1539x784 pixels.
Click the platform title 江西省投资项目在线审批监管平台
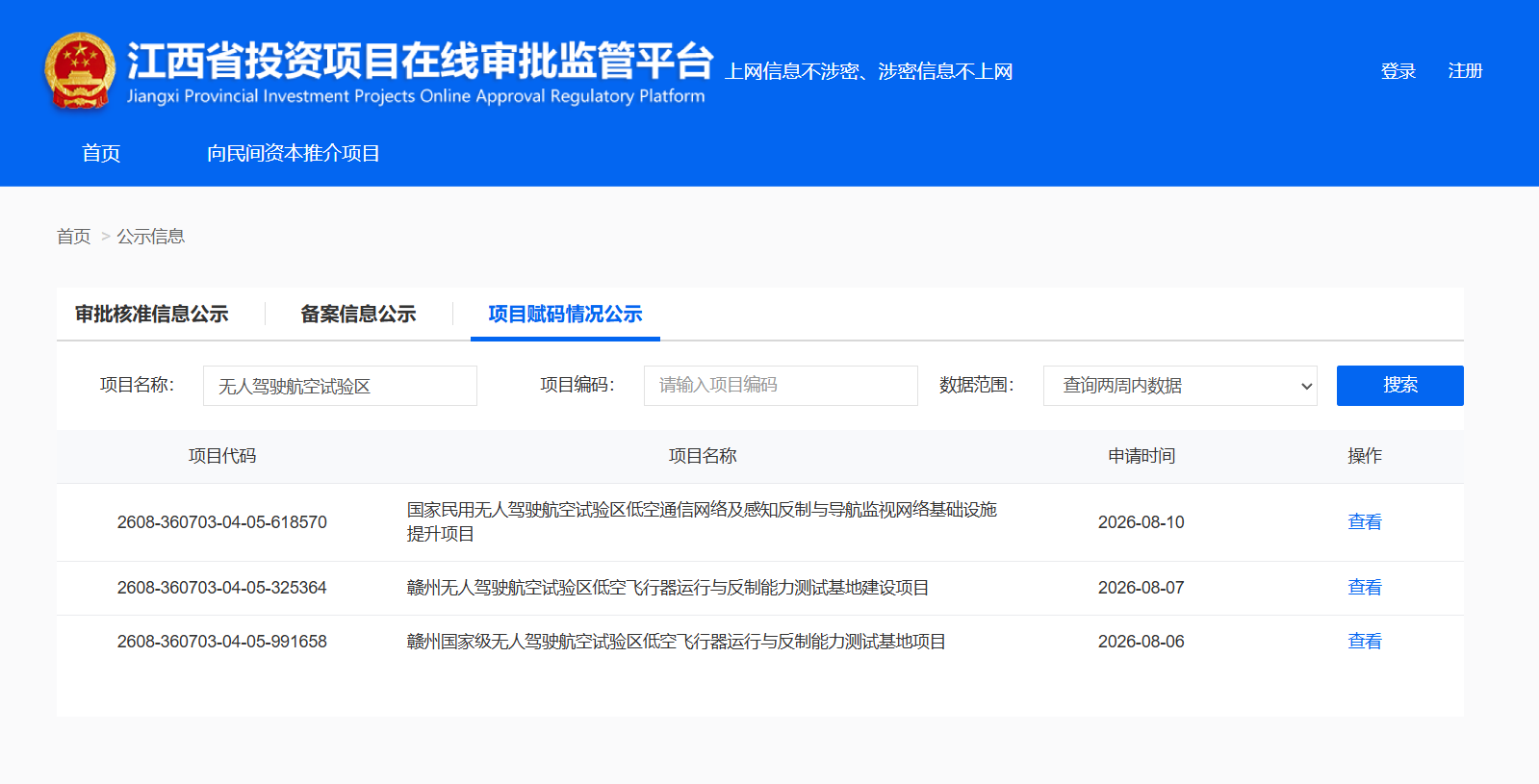point(421,61)
